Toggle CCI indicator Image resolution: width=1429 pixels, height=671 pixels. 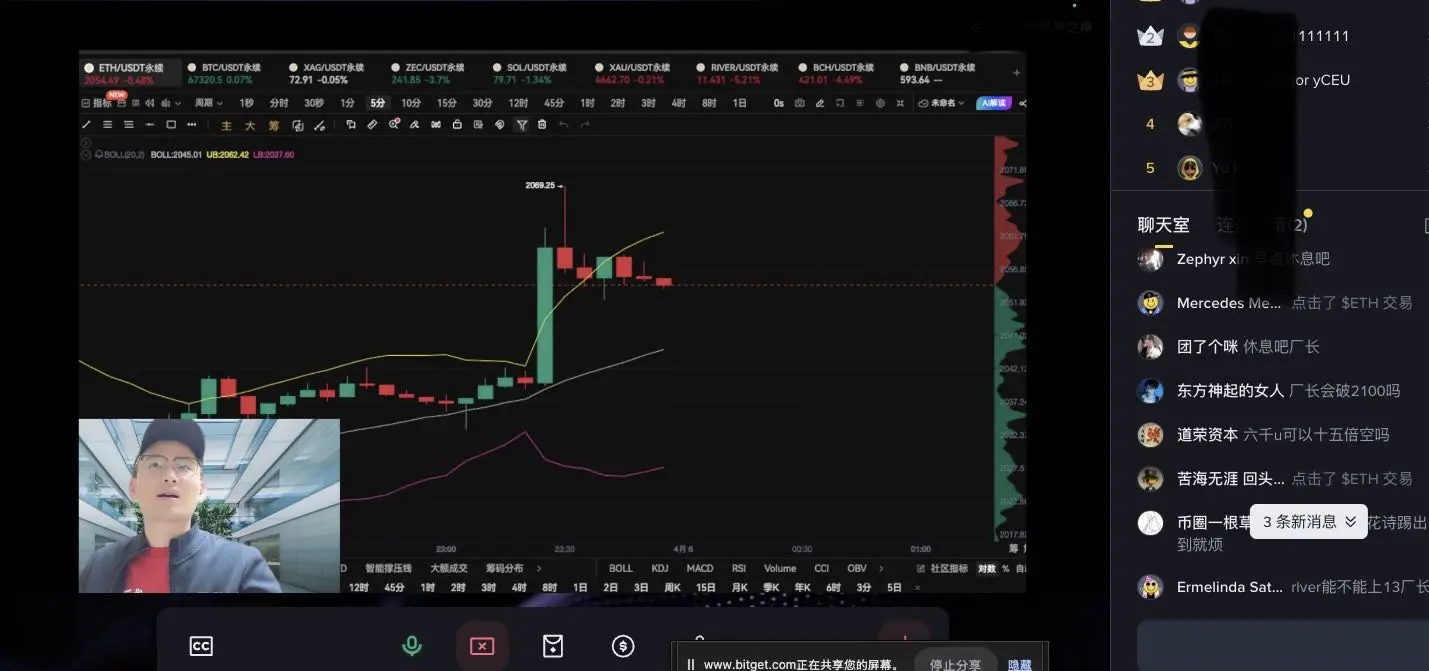tap(821, 568)
